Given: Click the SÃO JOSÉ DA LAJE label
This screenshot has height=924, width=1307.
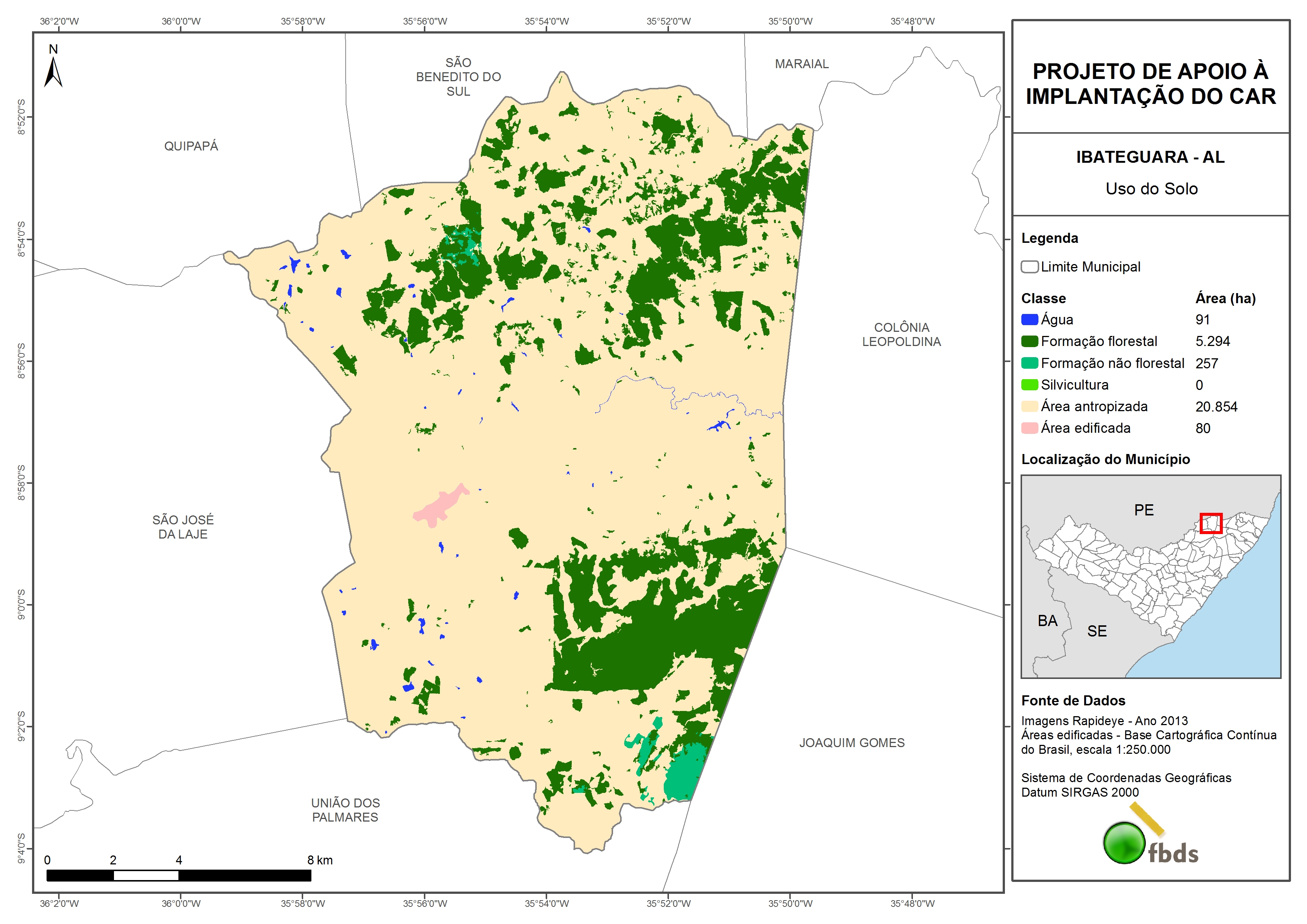Looking at the screenshot, I should 183,527.
